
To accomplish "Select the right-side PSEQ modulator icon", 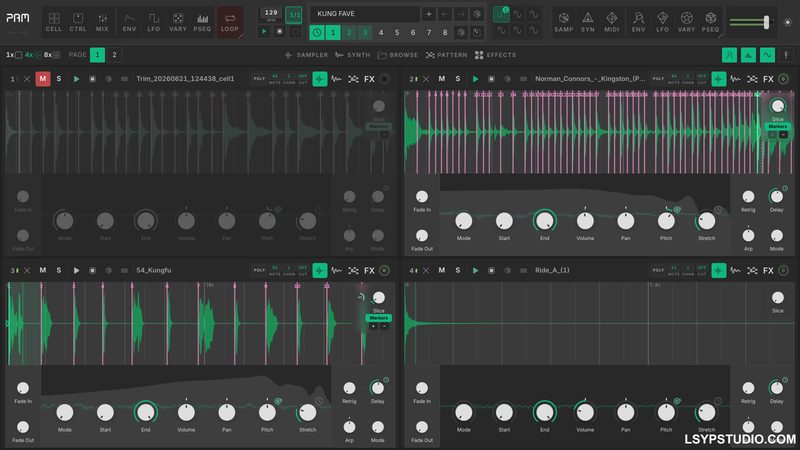I will click(710, 22).
